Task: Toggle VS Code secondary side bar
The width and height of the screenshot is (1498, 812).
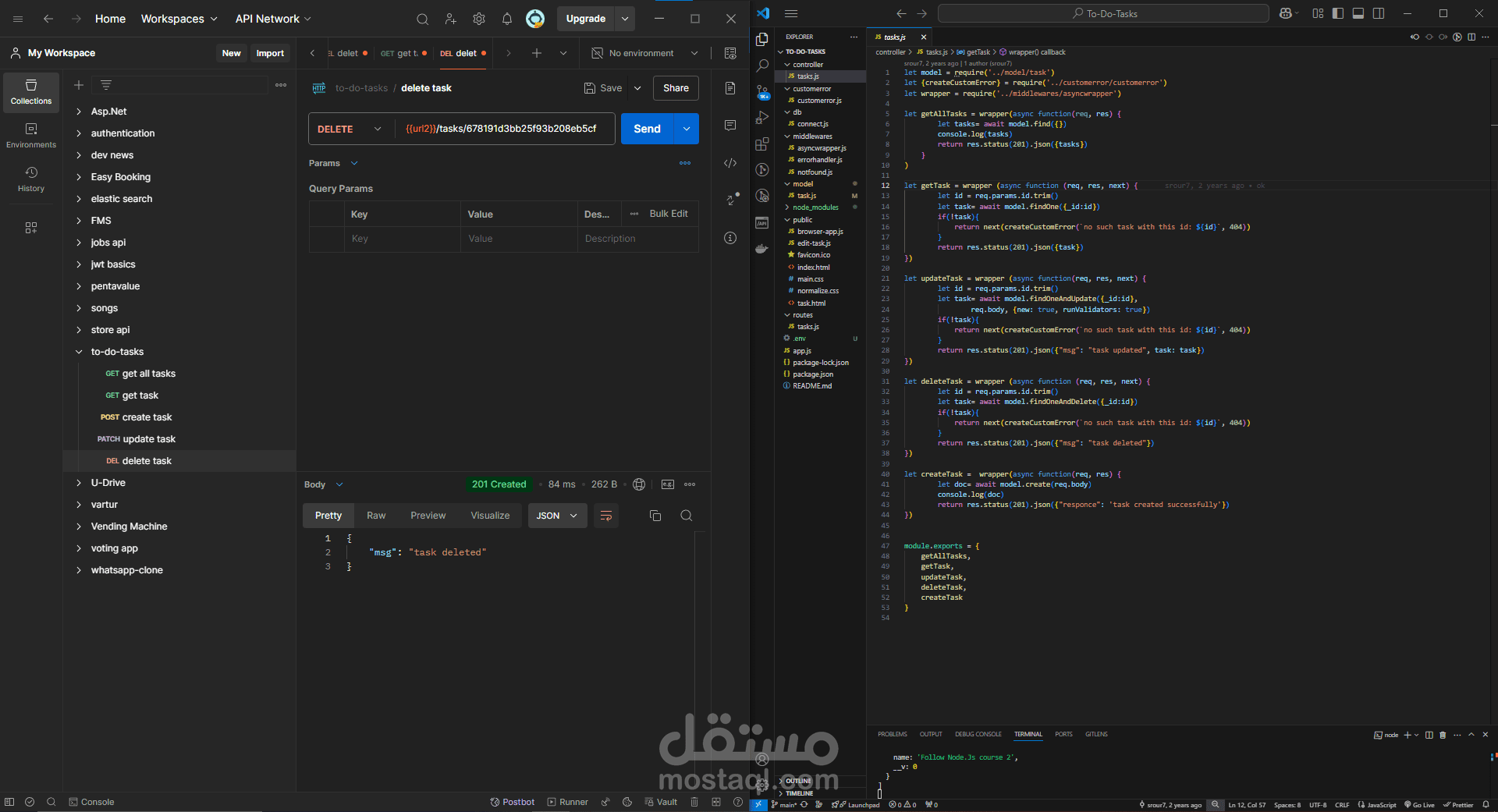Action: [x=1379, y=13]
